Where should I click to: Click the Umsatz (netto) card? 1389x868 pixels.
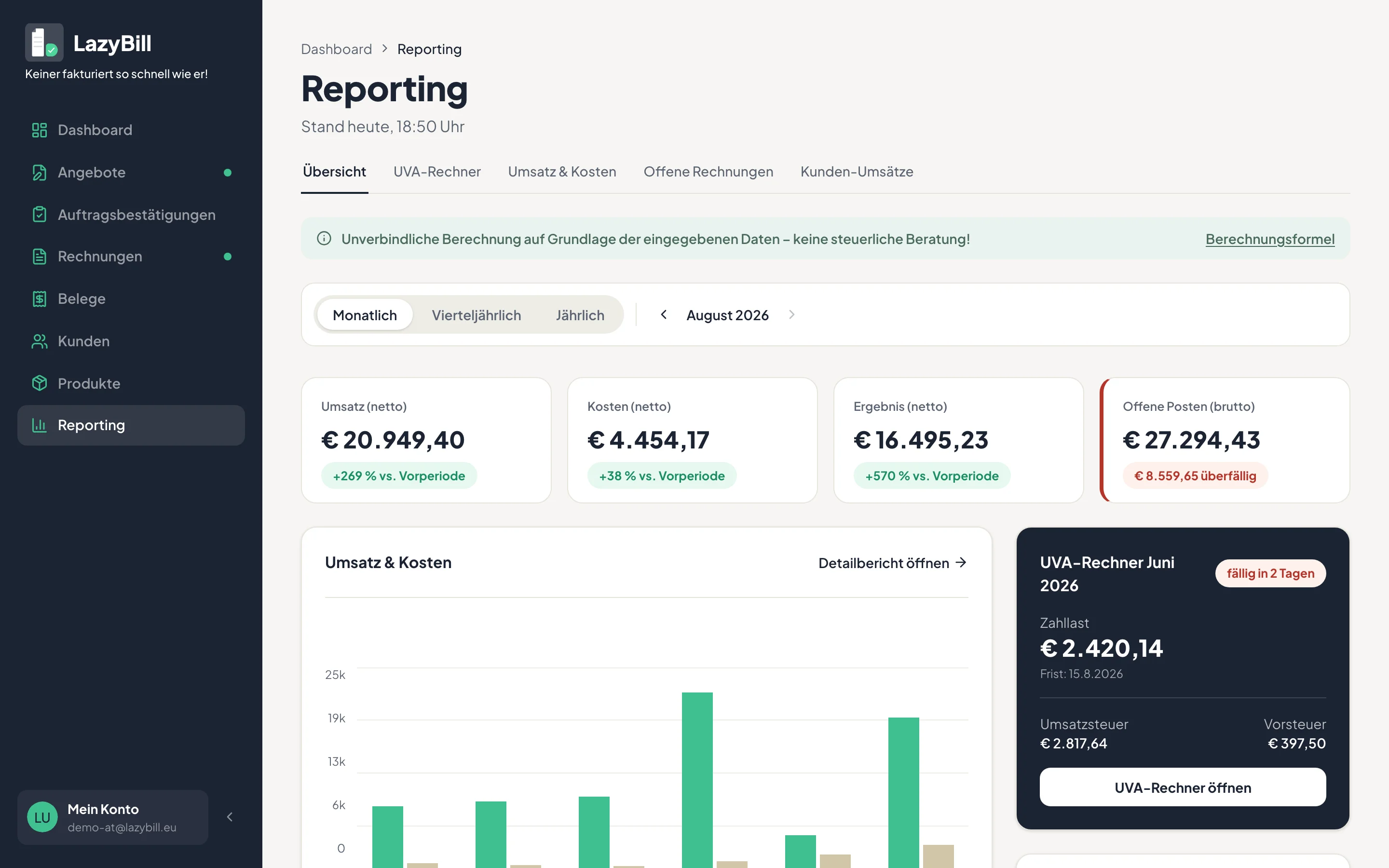click(x=426, y=440)
